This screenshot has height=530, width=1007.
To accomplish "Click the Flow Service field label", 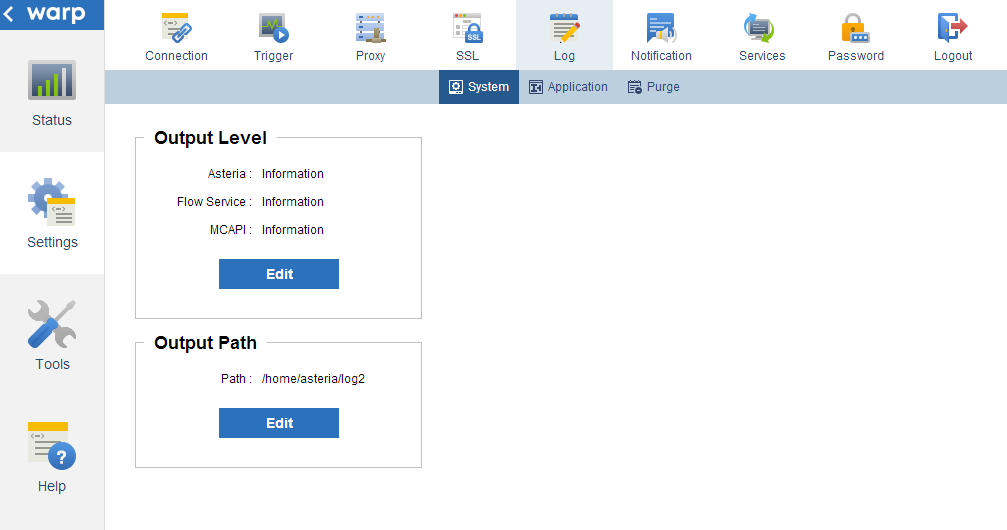I will 215,202.
